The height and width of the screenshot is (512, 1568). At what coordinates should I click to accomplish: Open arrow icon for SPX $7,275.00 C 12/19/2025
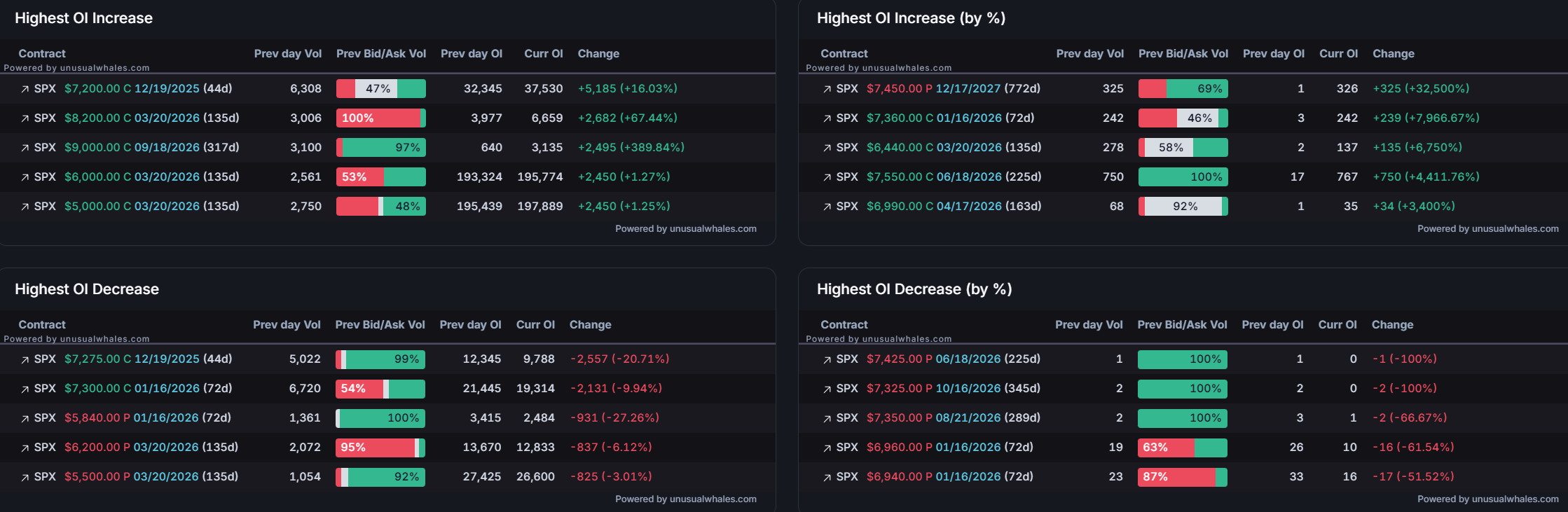click(25, 359)
